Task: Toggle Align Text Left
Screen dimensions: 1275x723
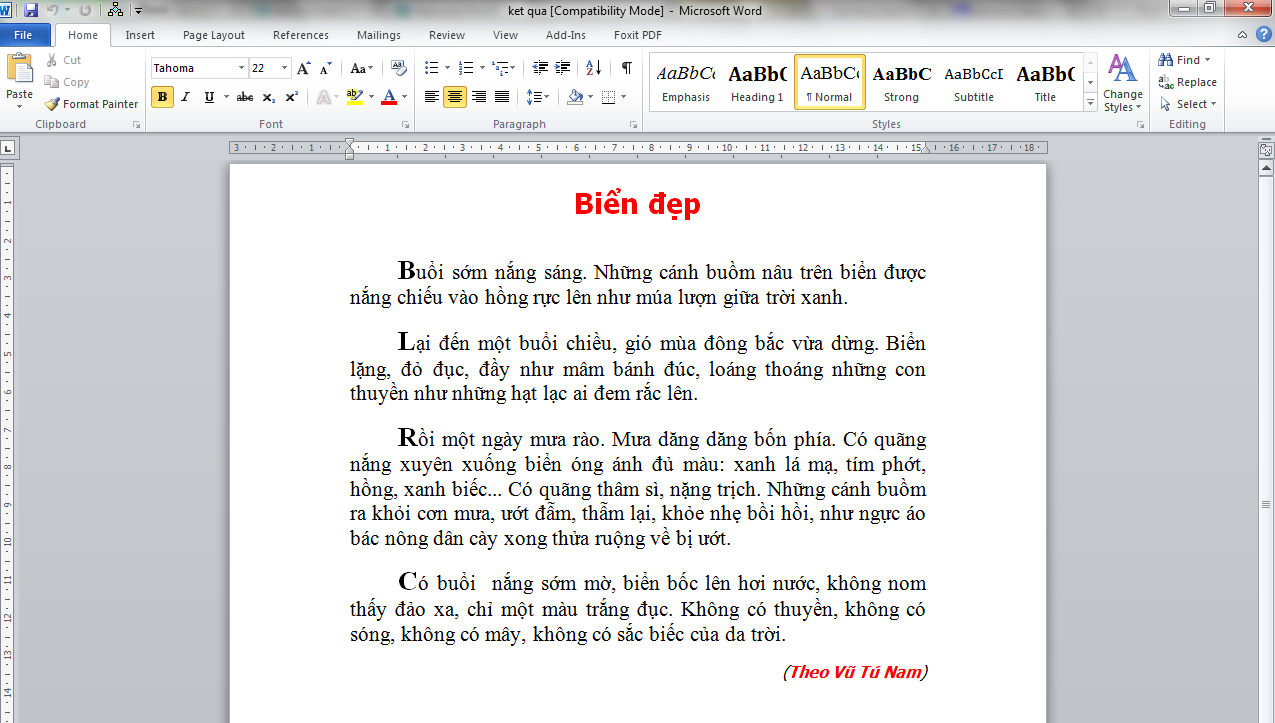Action: (432, 97)
